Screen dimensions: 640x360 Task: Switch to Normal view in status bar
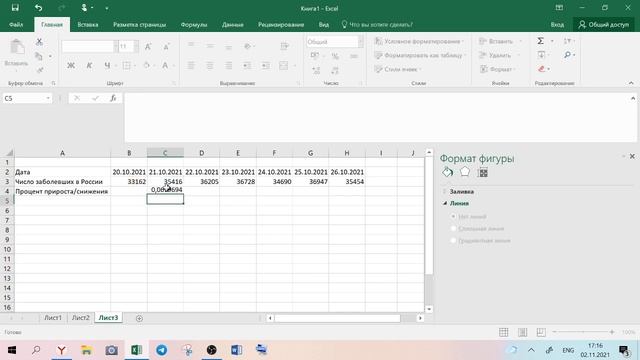(x=504, y=332)
